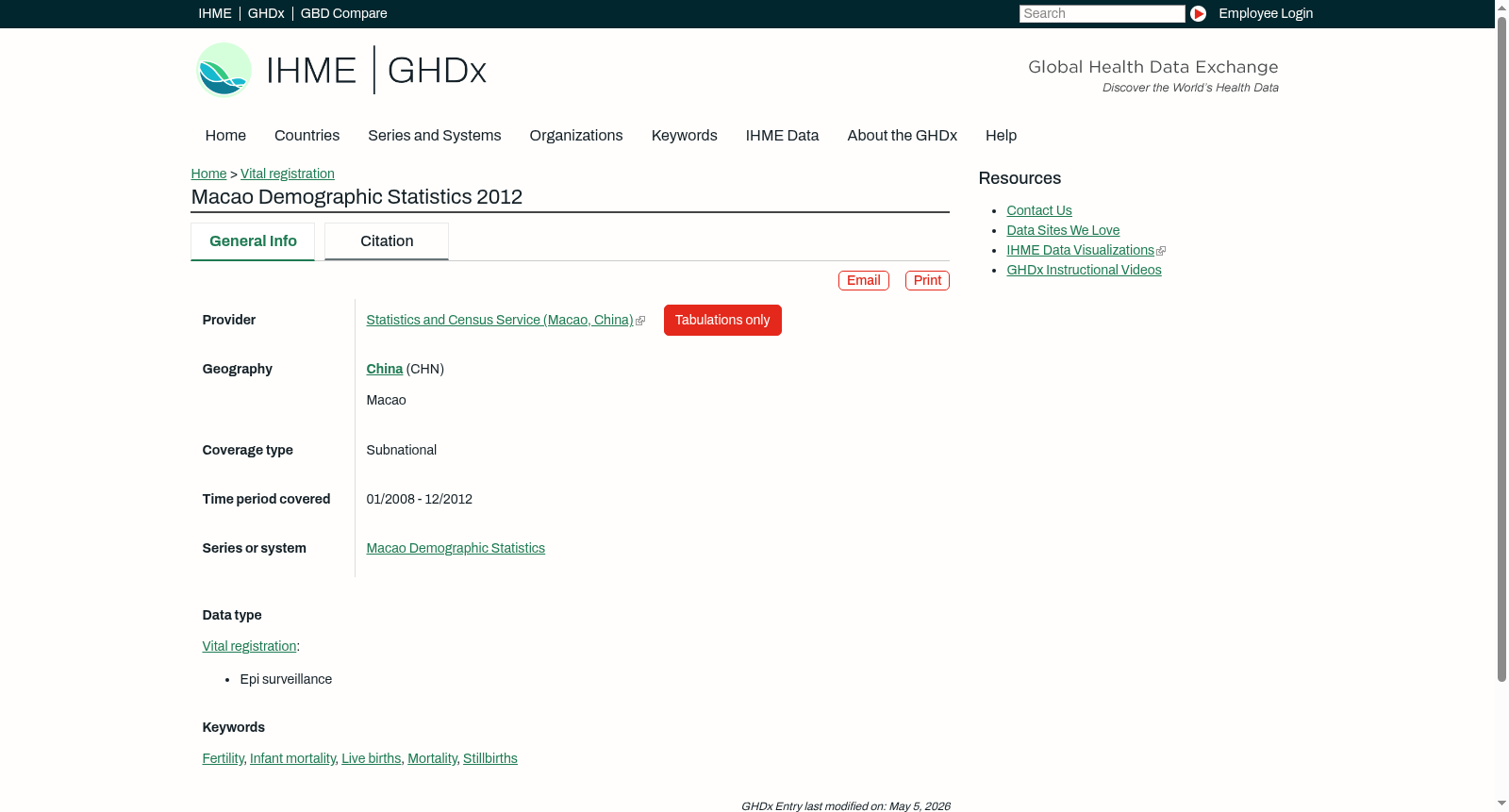Open Help menu item

click(x=1001, y=136)
